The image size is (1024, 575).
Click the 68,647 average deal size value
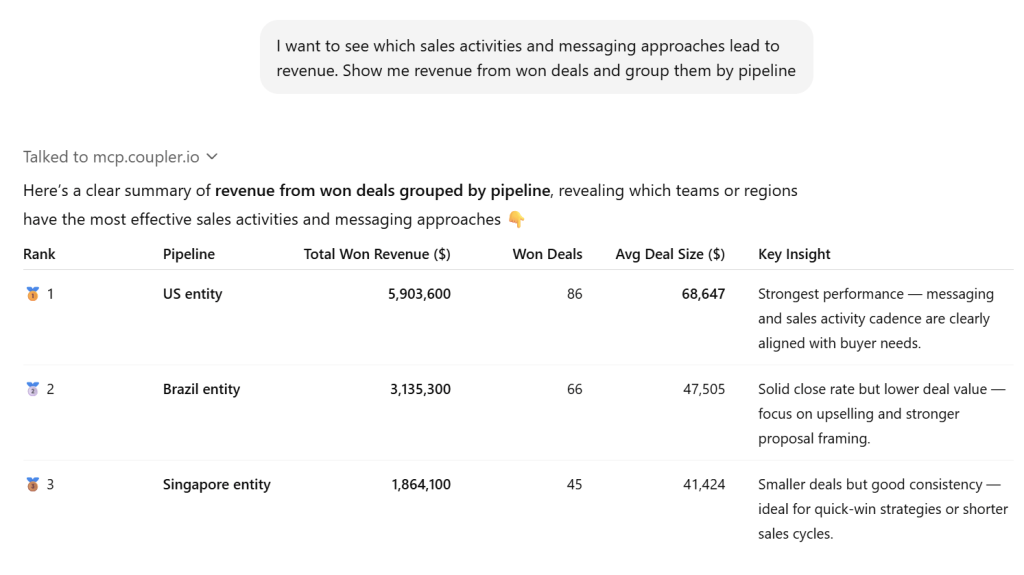(x=703, y=294)
